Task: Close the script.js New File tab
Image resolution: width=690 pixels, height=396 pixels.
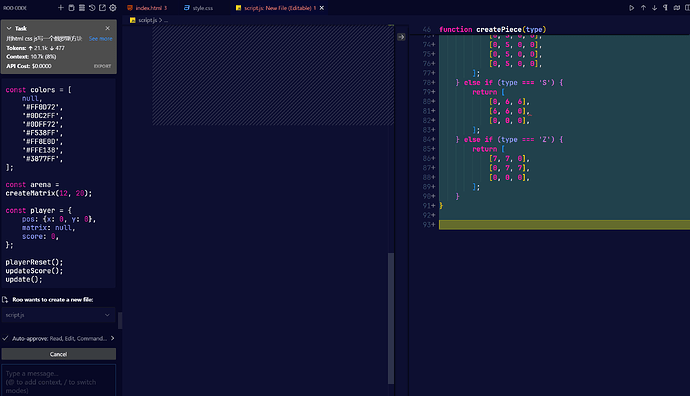Action: [x=322, y=8]
